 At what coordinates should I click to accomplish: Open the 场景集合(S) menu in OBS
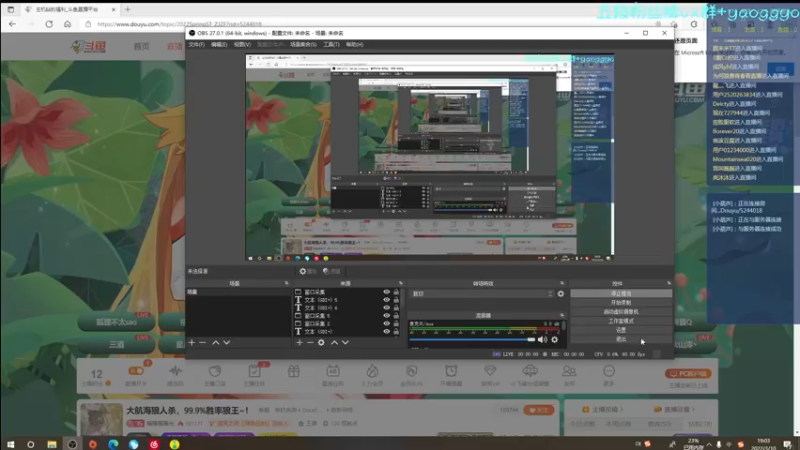[303, 44]
